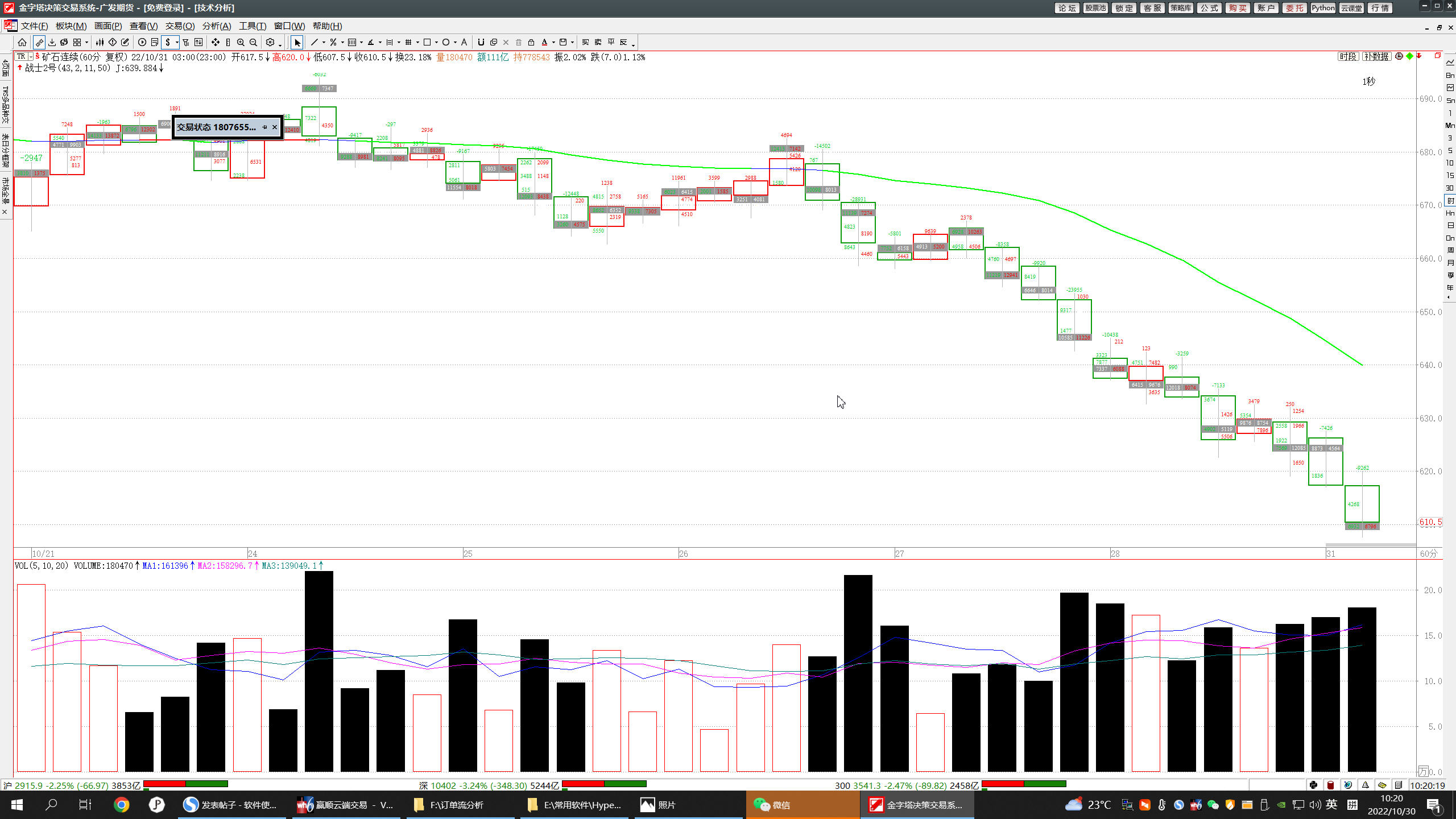
Task: Switch to the 30 minute period
Action: [1450, 188]
